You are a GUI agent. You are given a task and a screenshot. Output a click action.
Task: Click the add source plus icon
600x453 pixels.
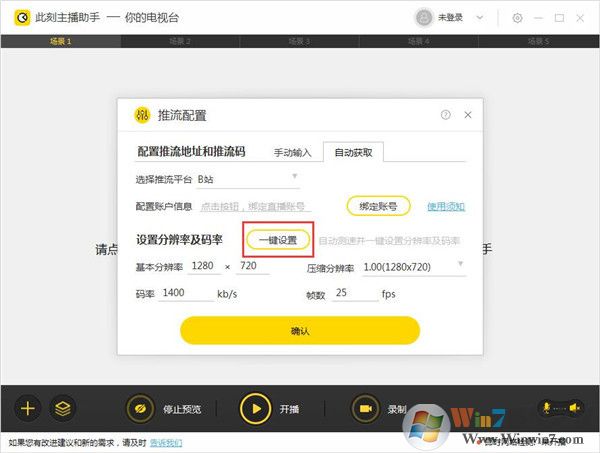pyautogui.click(x=28, y=408)
